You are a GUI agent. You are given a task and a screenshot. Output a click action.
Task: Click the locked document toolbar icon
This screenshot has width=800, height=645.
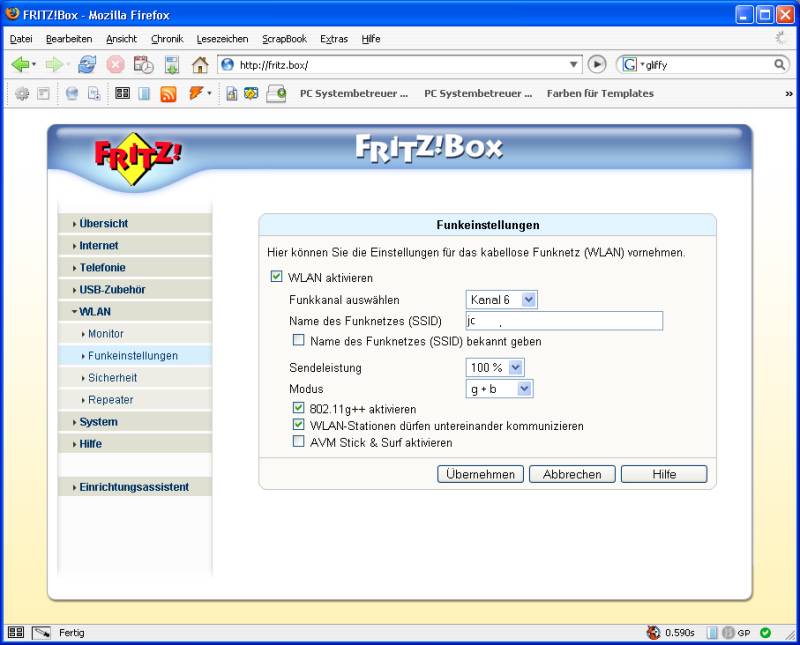[232, 93]
